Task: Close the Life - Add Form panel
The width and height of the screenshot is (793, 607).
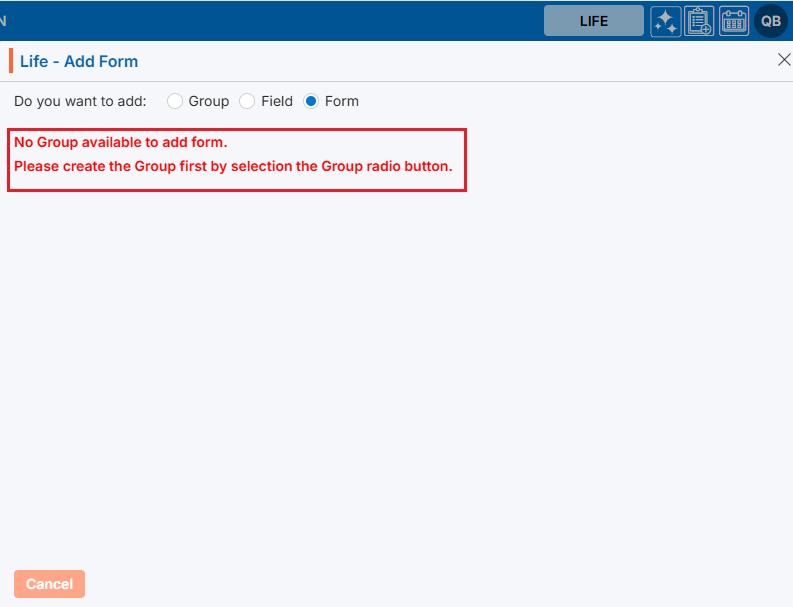Action: pyautogui.click(x=784, y=60)
